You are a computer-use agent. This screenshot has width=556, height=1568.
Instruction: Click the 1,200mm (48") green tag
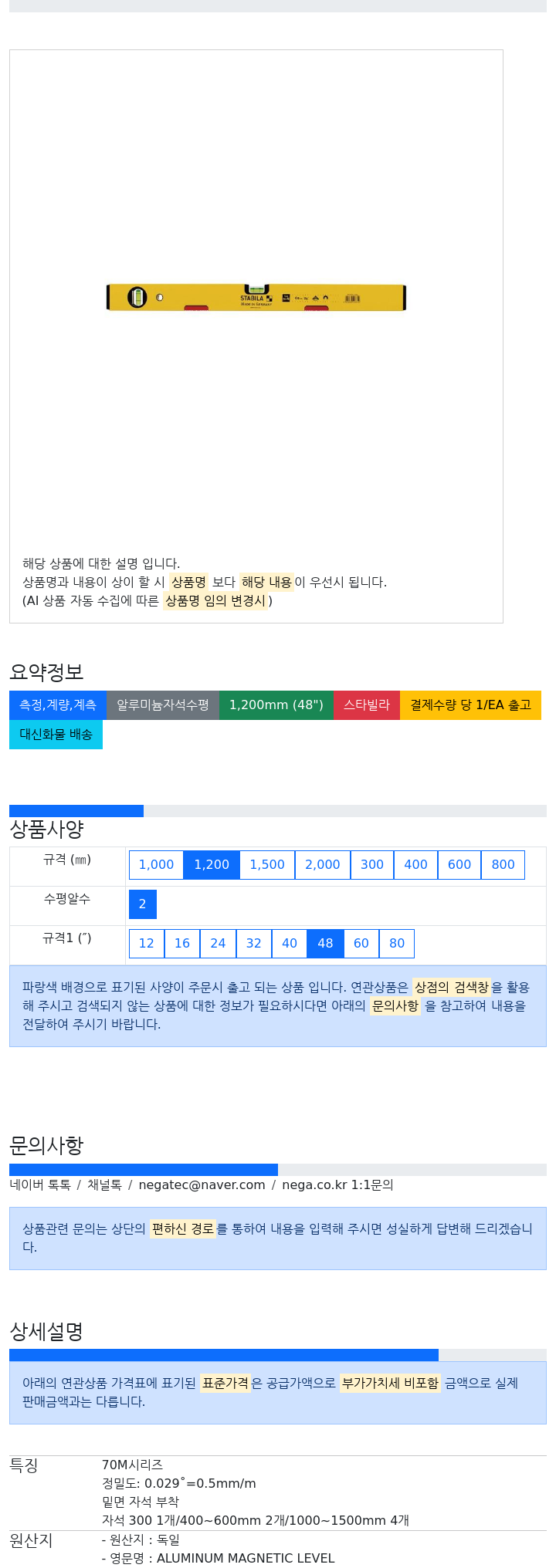pyautogui.click(x=276, y=705)
